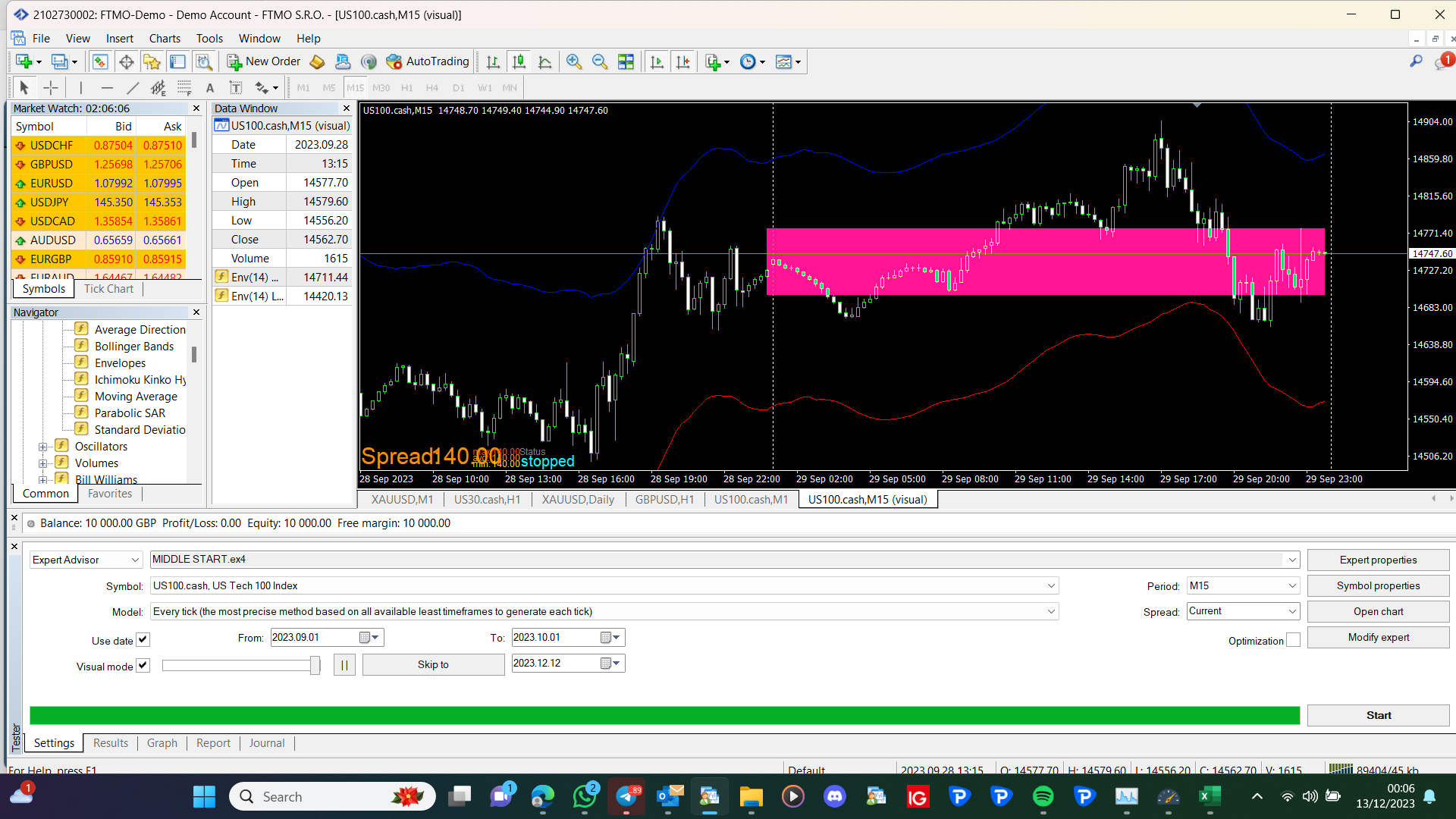
Task: Zoom in on the chart
Action: pos(574,62)
